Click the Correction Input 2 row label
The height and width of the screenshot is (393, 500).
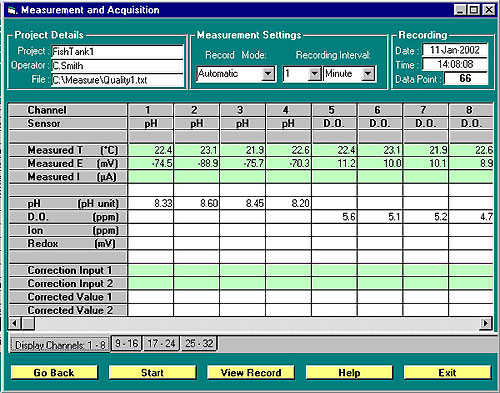(x=68, y=283)
